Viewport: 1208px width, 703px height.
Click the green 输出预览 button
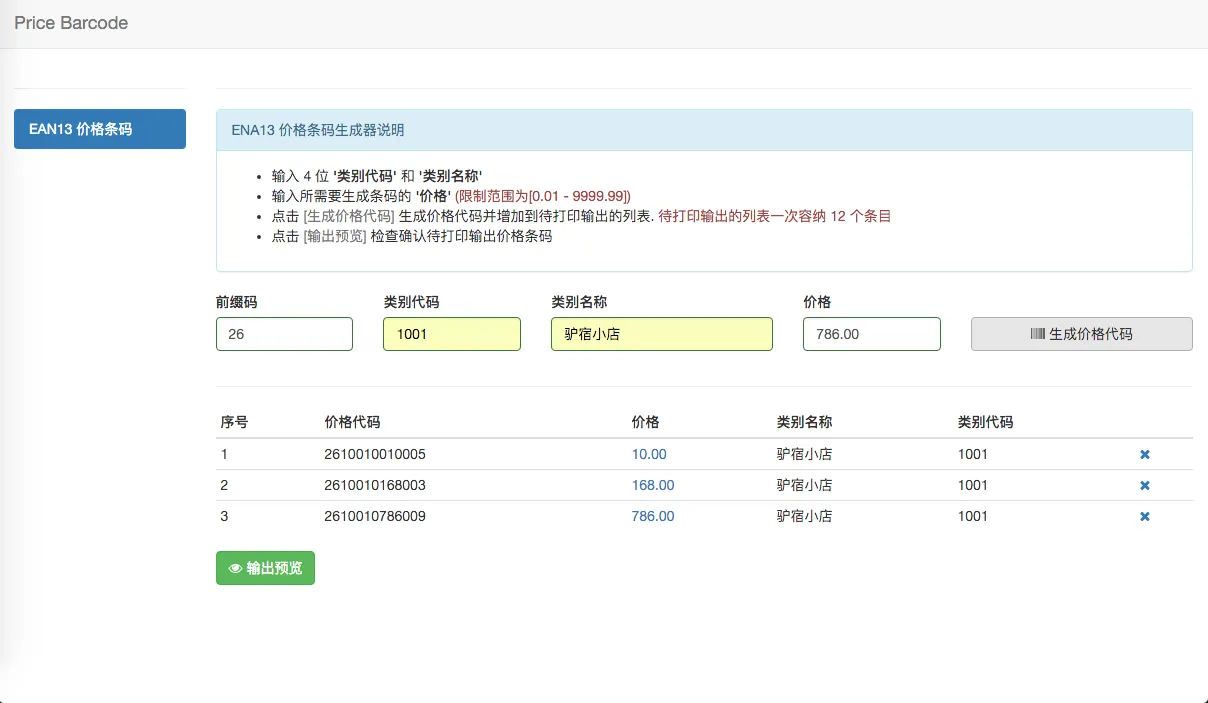click(x=265, y=568)
